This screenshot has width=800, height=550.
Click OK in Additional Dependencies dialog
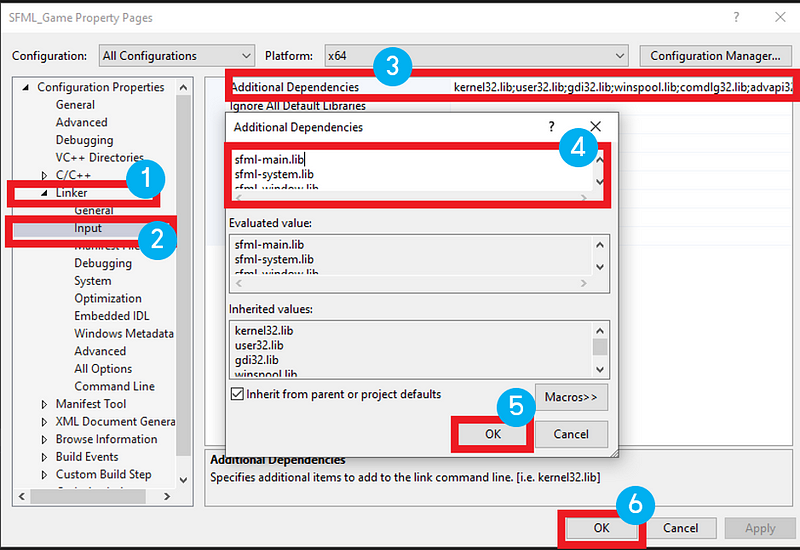[493, 434]
